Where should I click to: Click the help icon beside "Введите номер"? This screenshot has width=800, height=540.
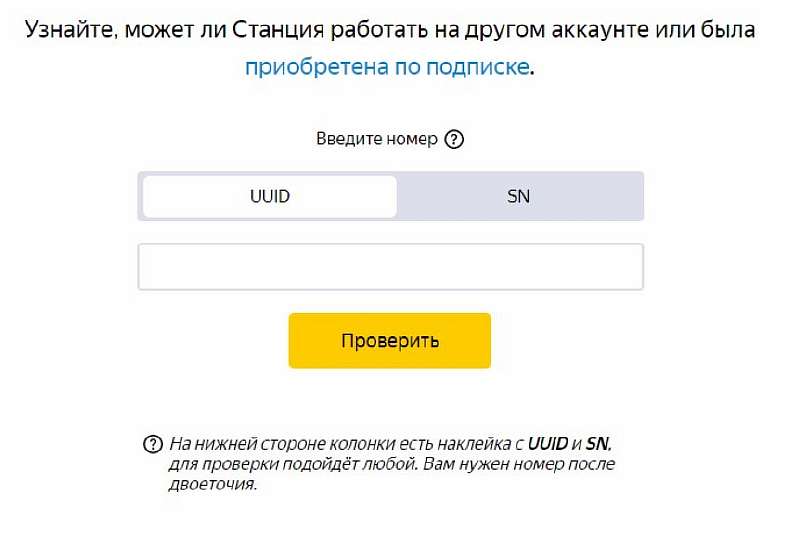[455, 139]
